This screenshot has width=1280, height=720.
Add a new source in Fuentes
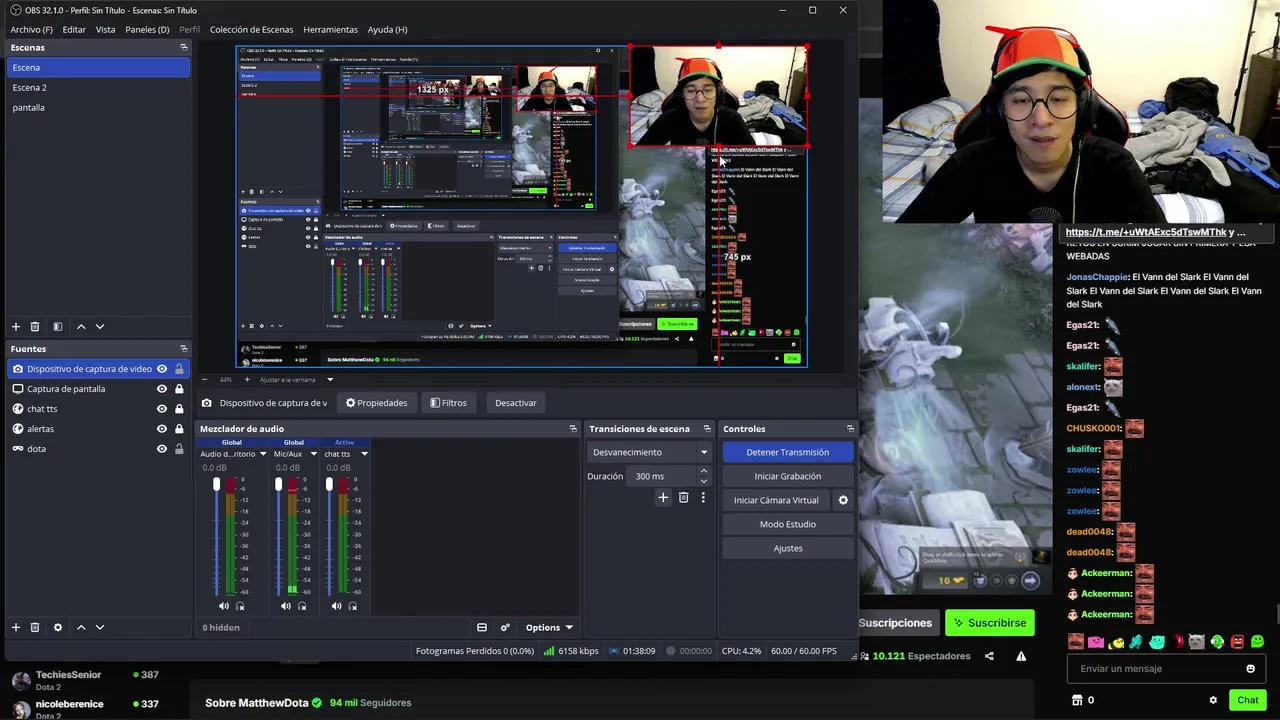pos(16,627)
